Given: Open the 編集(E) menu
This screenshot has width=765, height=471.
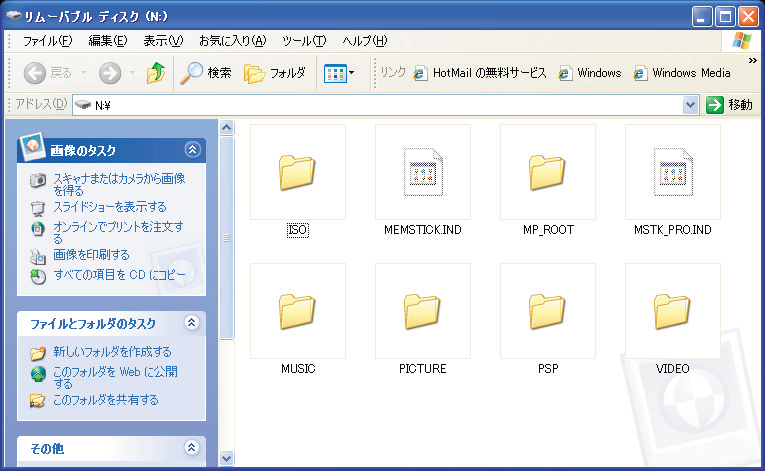Looking at the screenshot, I should [x=108, y=41].
